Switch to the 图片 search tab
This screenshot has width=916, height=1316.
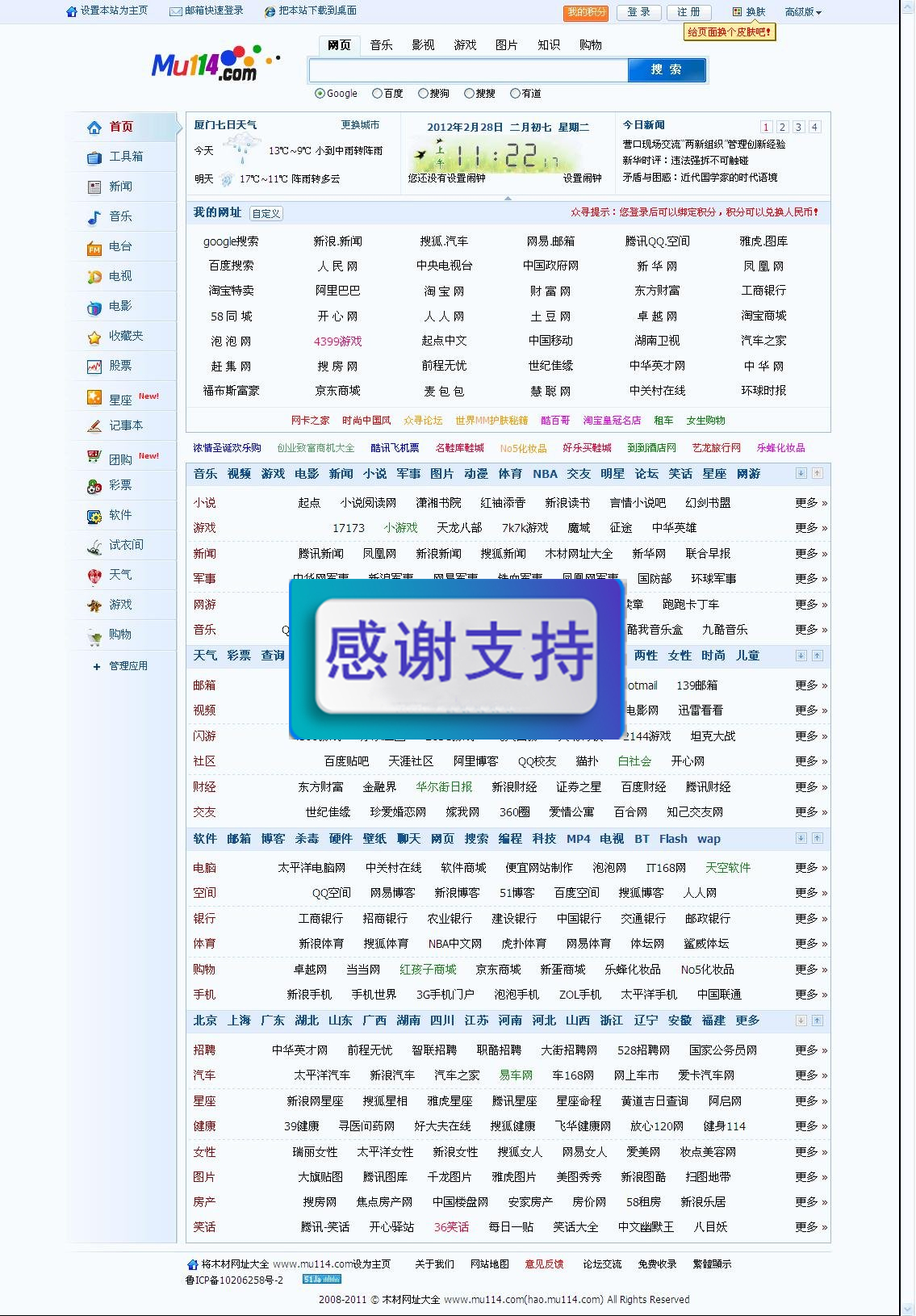507,45
